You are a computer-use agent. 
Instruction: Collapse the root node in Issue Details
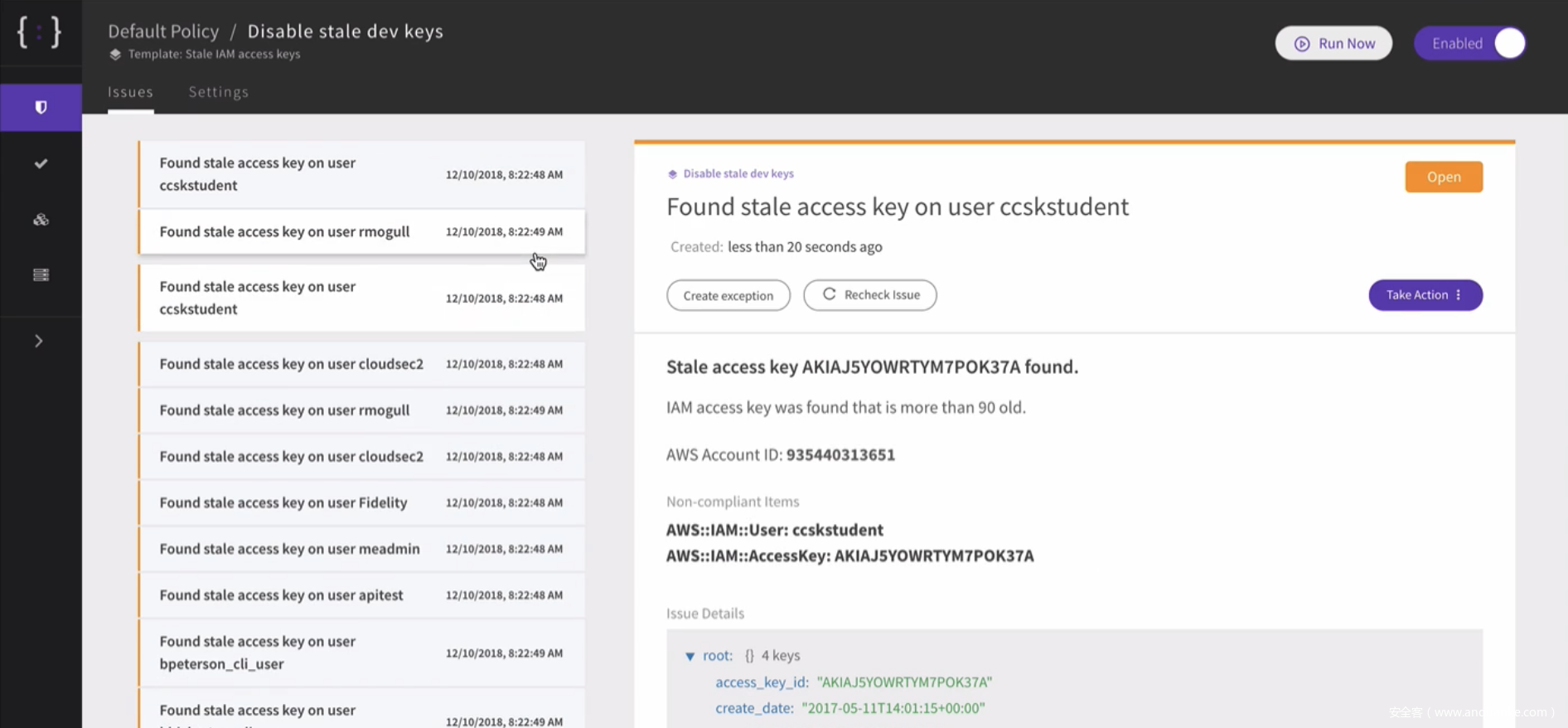click(690, 656)
